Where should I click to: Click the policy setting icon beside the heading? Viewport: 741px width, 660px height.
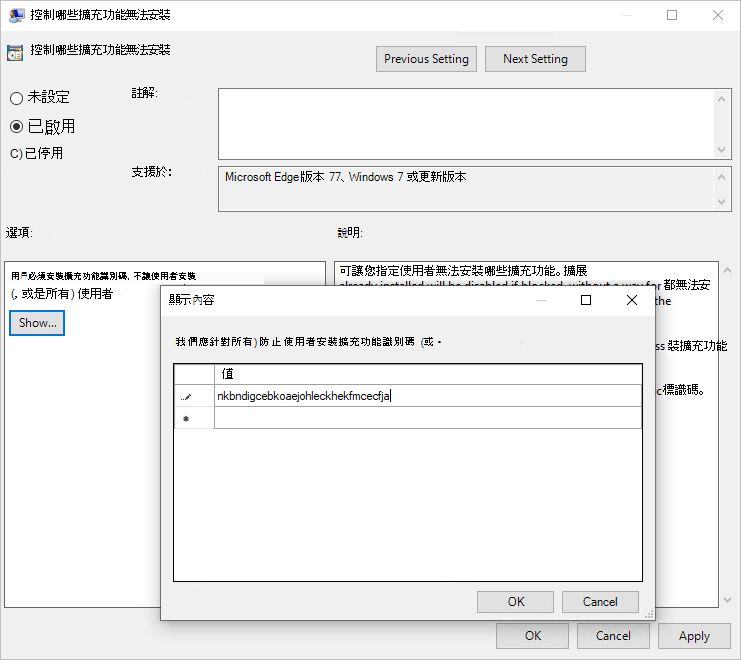click(15, 53)
